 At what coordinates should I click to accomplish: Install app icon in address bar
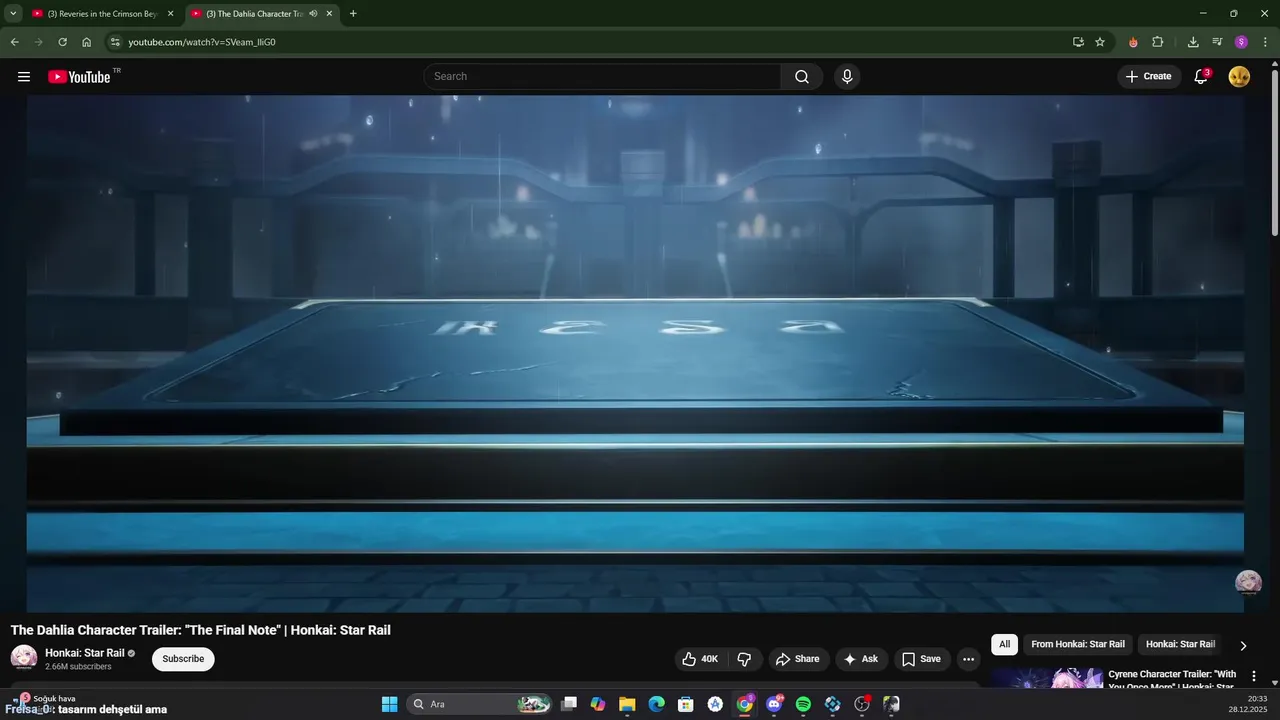1078,42
